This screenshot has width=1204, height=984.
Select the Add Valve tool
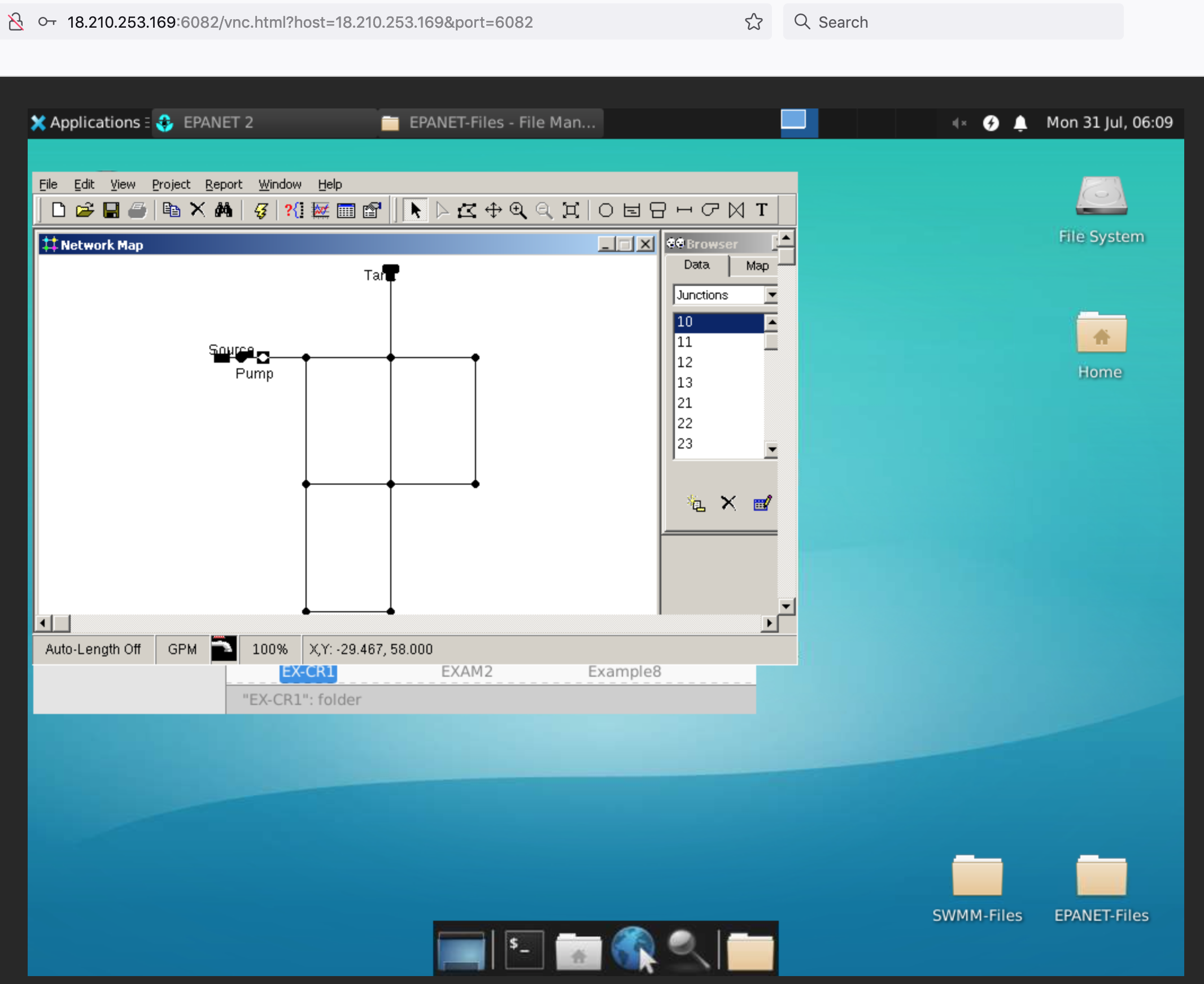pos(736,210)
